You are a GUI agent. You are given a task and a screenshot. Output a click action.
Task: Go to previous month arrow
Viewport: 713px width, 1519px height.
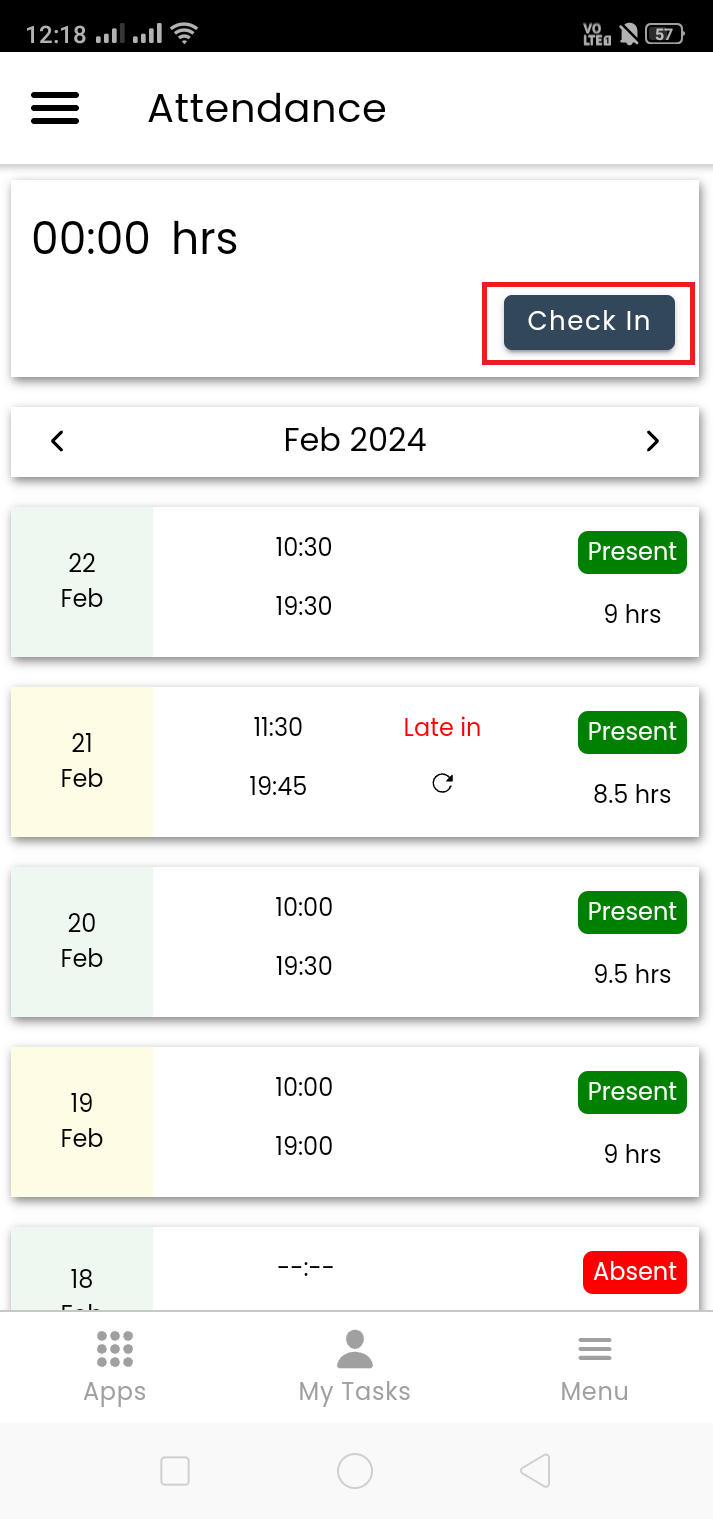click(x=58, y=441)
